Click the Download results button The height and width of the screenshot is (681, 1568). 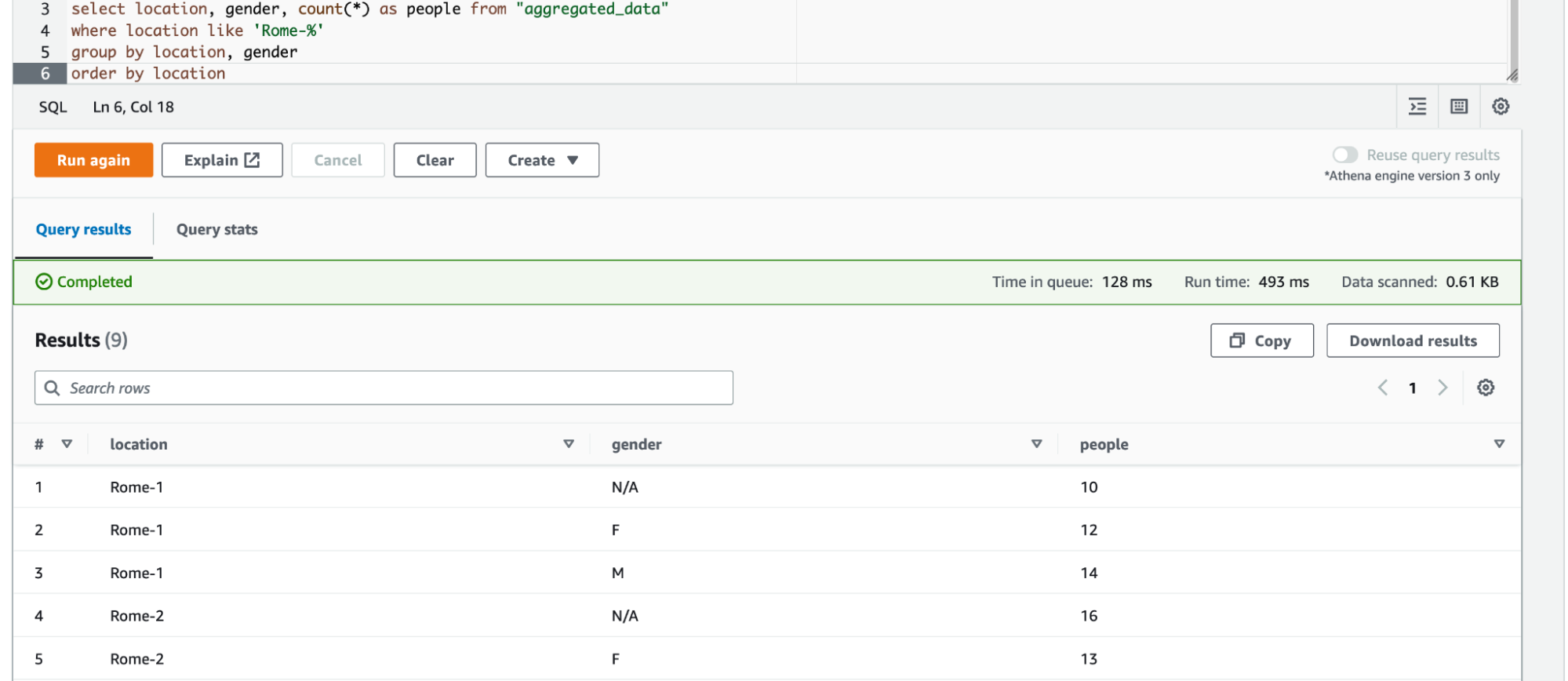(1412, 340)
